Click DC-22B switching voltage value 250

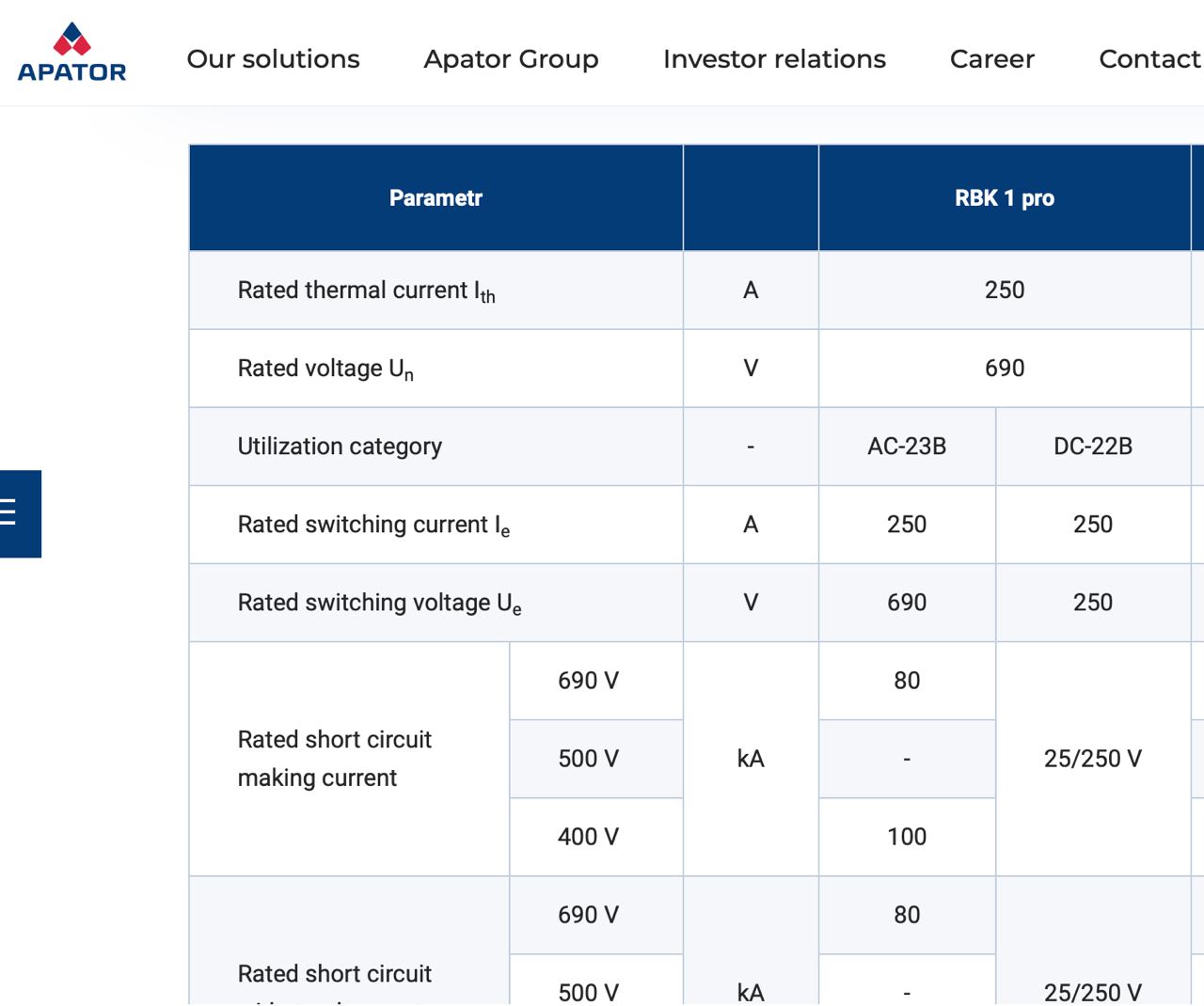1093,602
